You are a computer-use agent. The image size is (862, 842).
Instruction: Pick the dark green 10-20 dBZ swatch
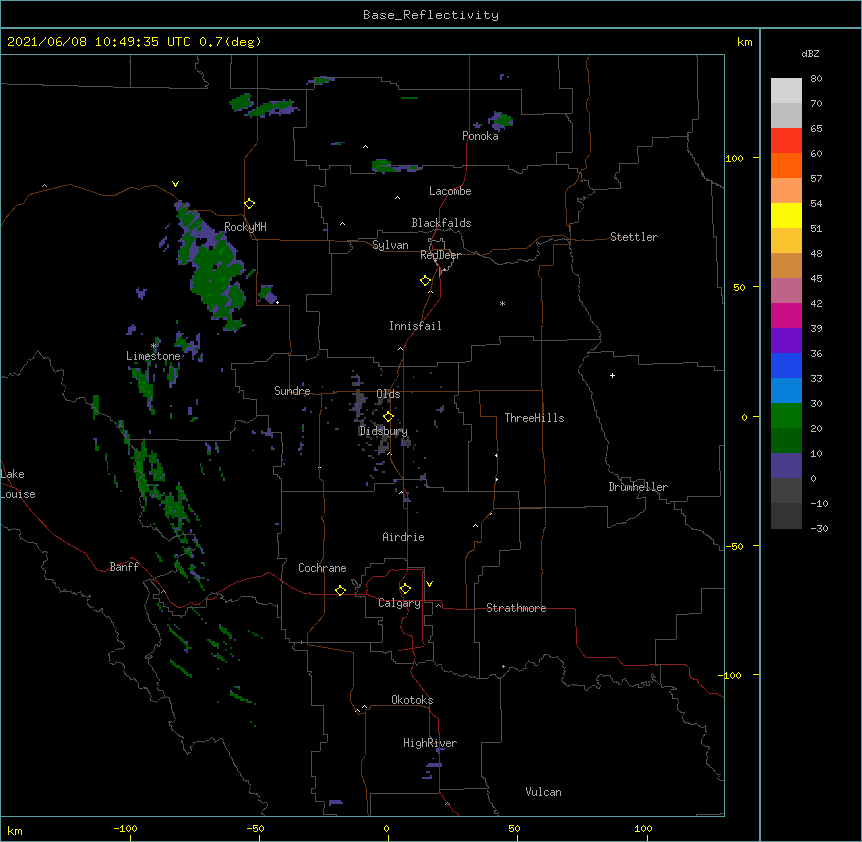(786, 440)
